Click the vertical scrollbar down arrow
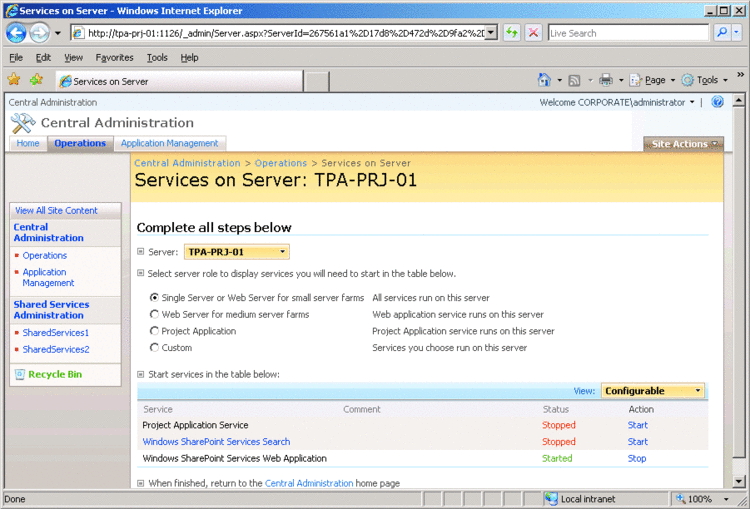 pos(739,482)
